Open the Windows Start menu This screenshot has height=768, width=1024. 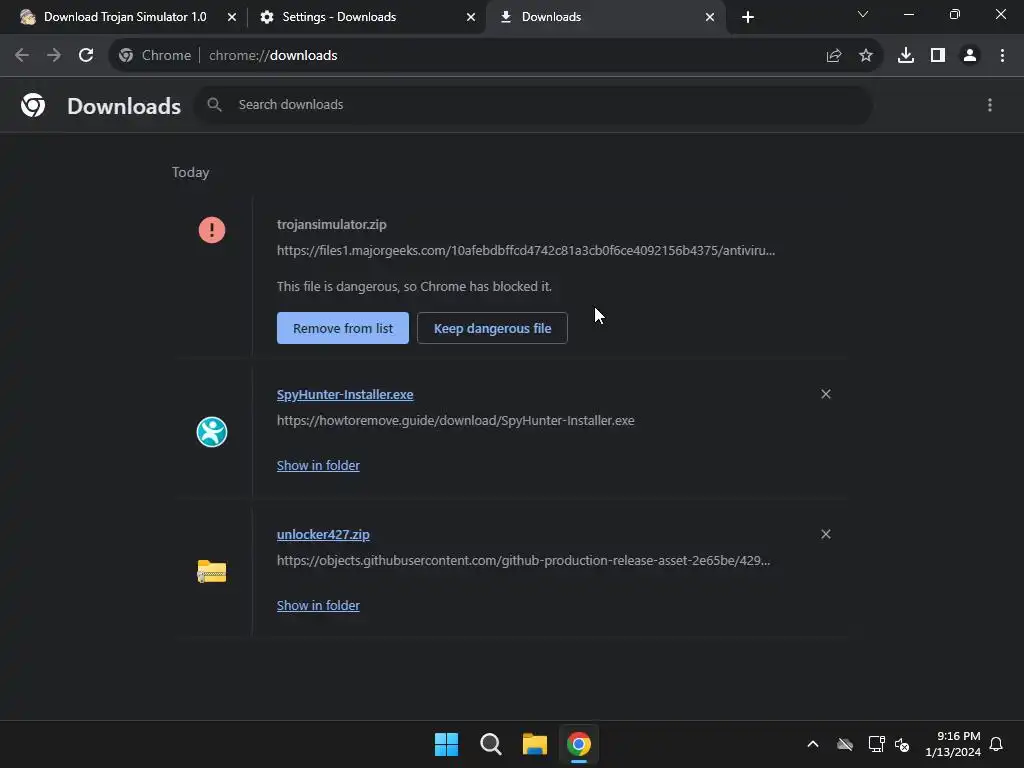tap(447, 744)
